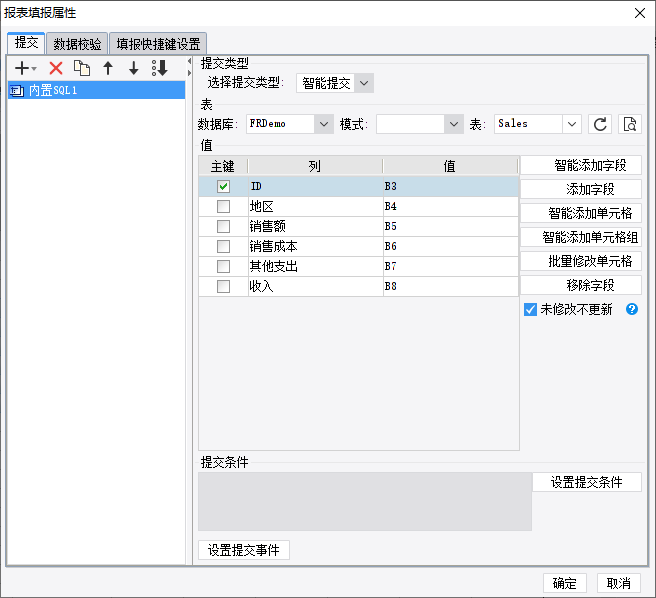The image size is (656, 598).
Task: Click the 智能添加单元格 button
Action: pos(581,213)
